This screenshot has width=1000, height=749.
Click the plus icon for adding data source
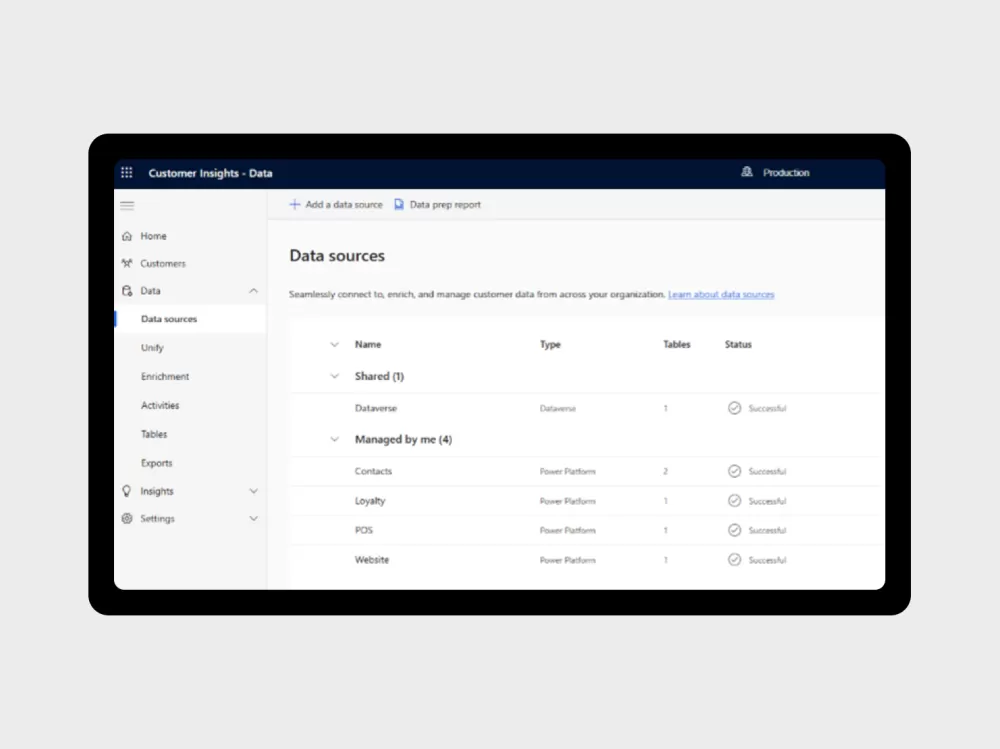click(295, 205)
